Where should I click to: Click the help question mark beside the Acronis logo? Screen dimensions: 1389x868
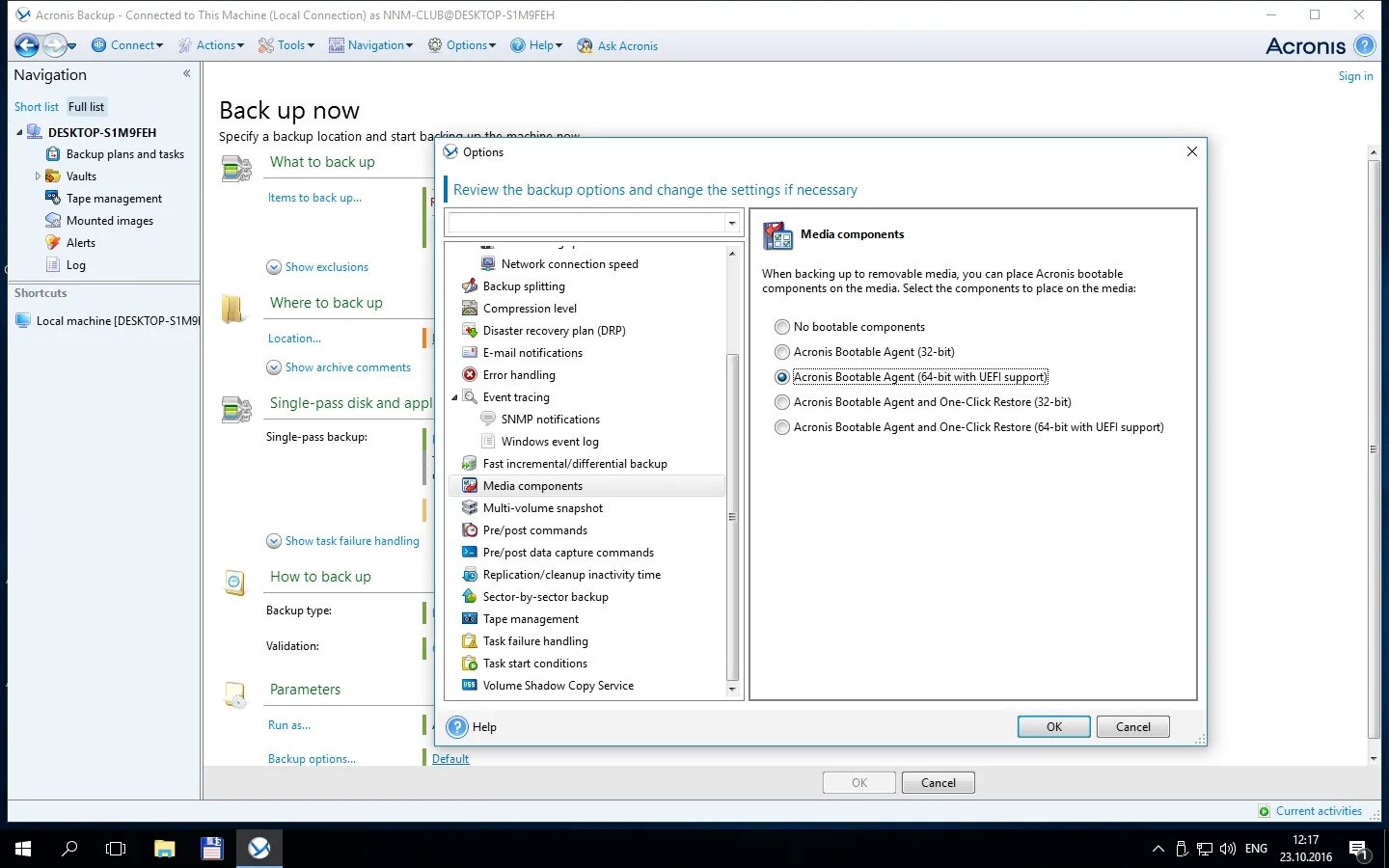click(x=1364, y=45)
